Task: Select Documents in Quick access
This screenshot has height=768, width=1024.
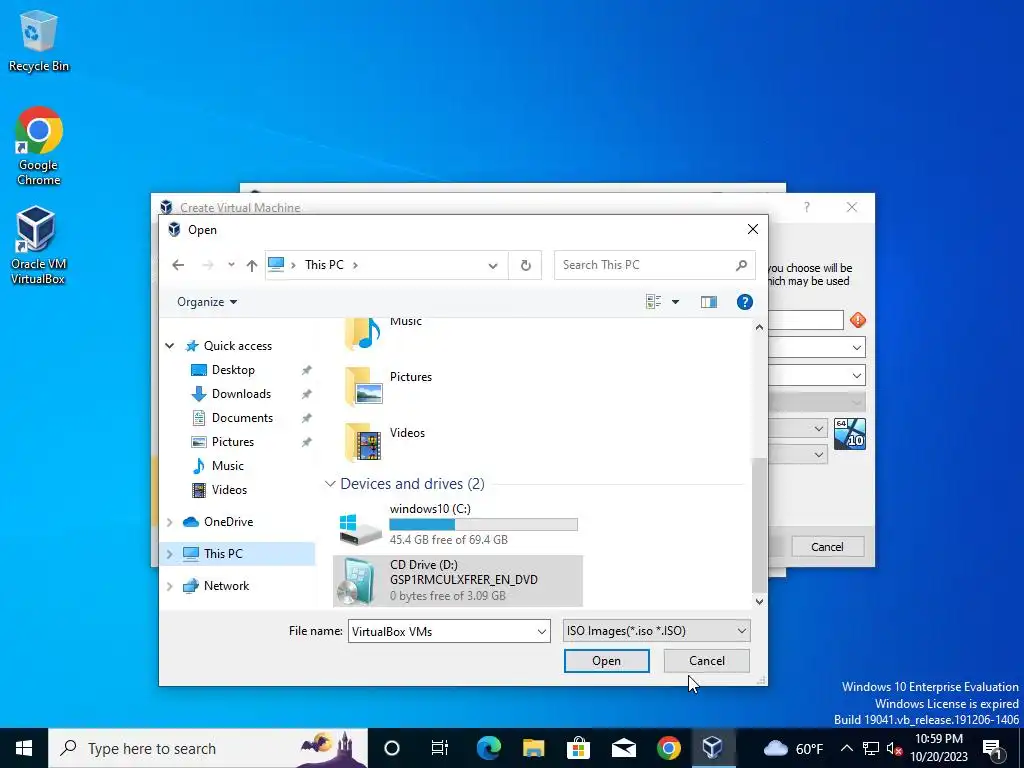Action: 242,418
